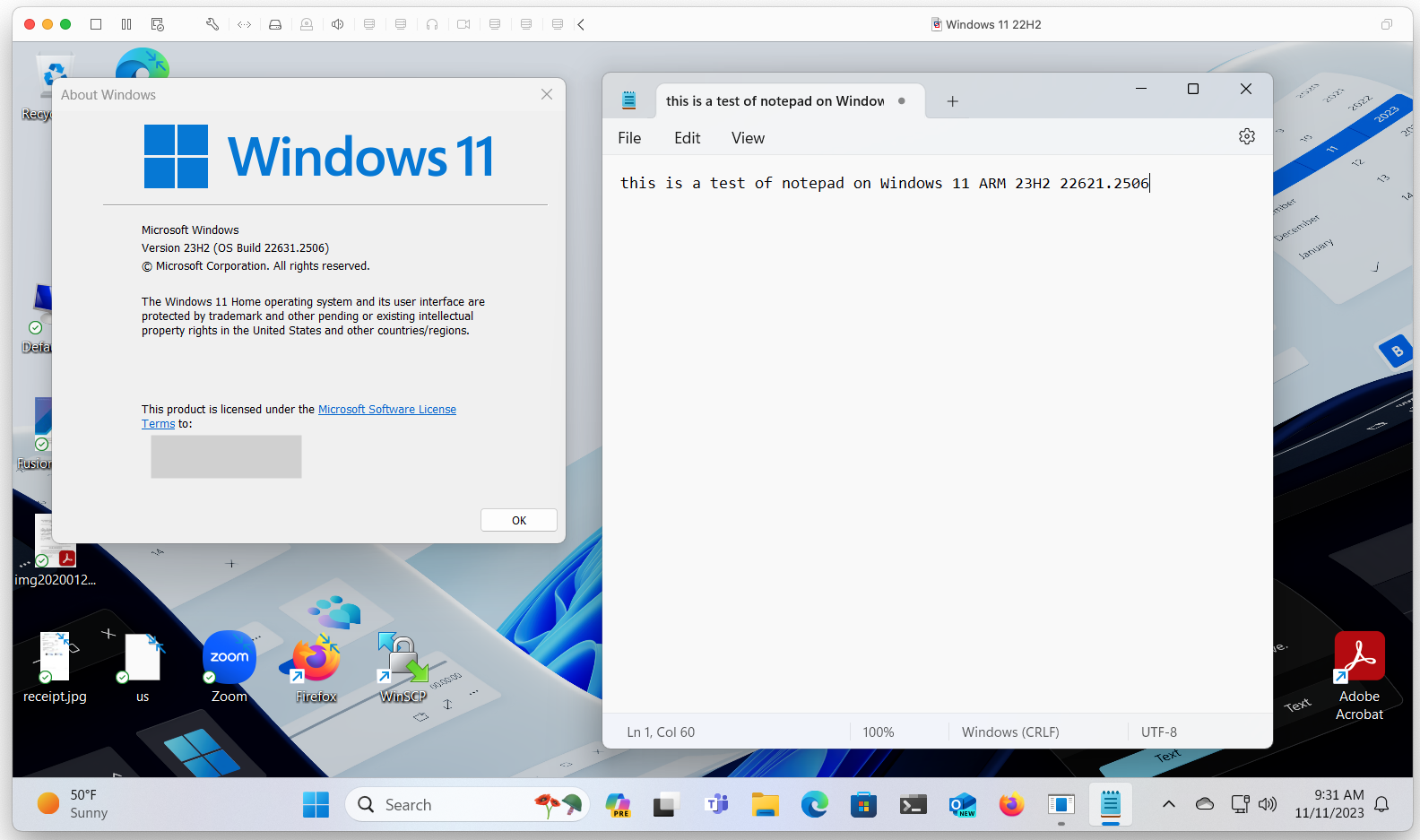The image size is (1420, 840).
Task: Select the WinSCP desktop shortcut
Action: pyautogui.click(x=403, y=667)
